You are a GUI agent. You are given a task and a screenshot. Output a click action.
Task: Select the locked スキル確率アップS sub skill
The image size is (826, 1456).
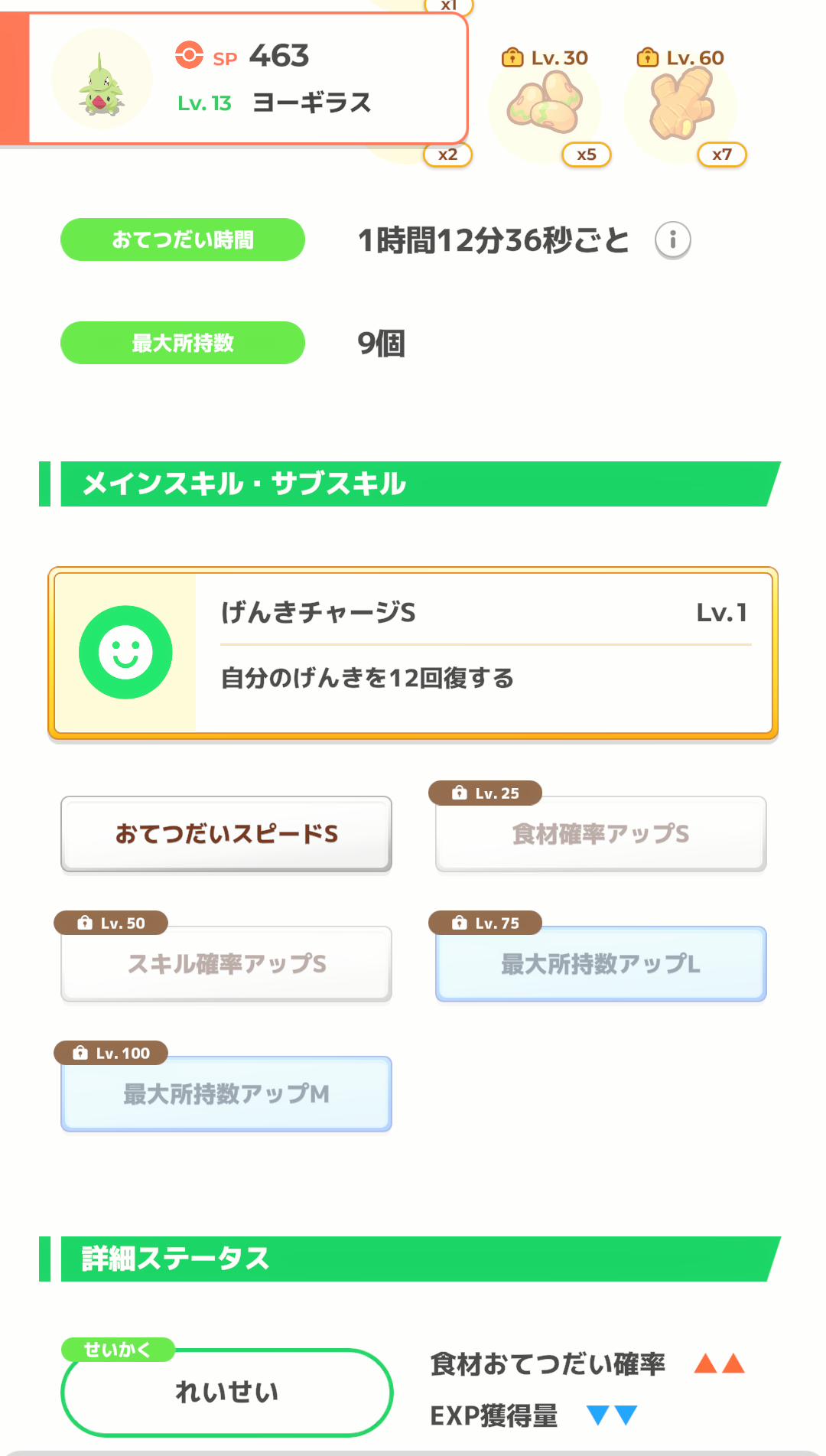coord(226,964)
